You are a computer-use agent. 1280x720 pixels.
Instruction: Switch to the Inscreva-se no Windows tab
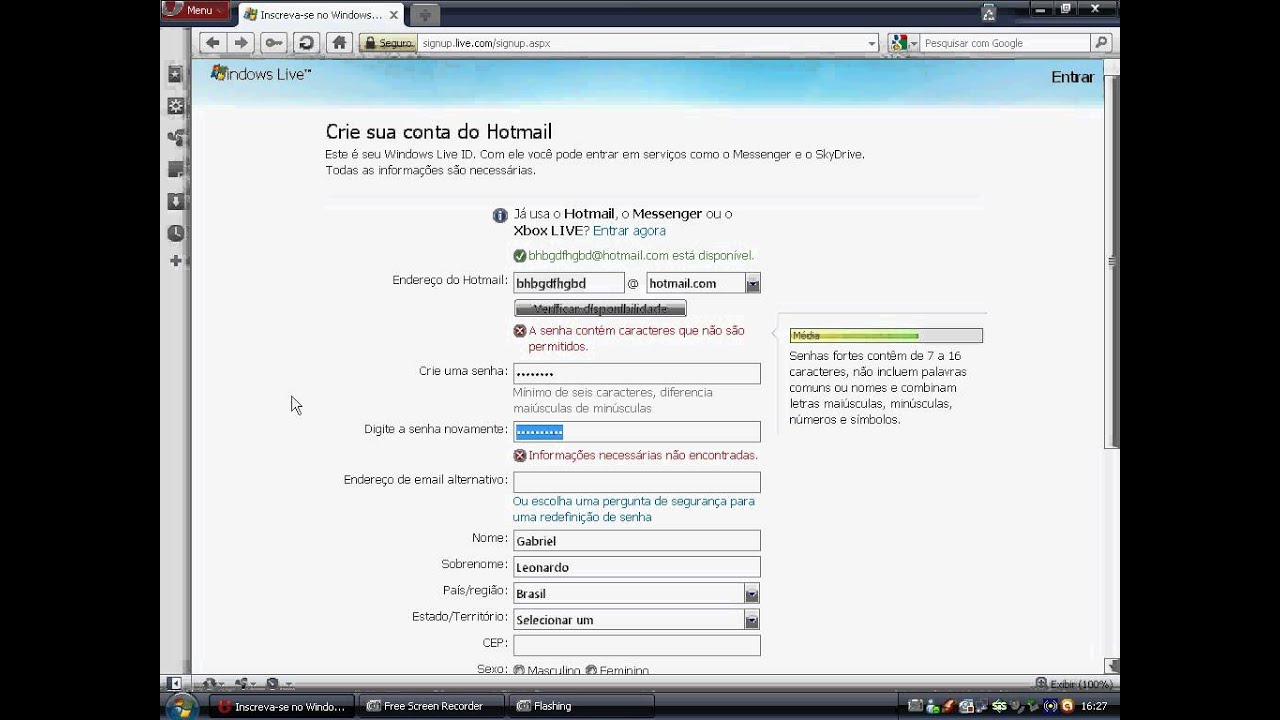point(320,15)
